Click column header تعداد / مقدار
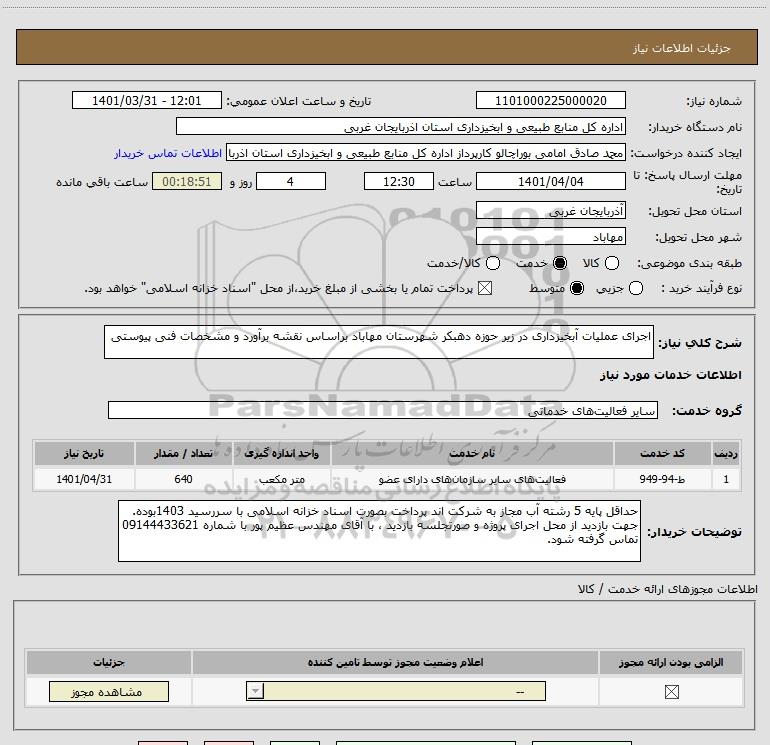Screen dimensions: 770x745 tap(183, 453)
